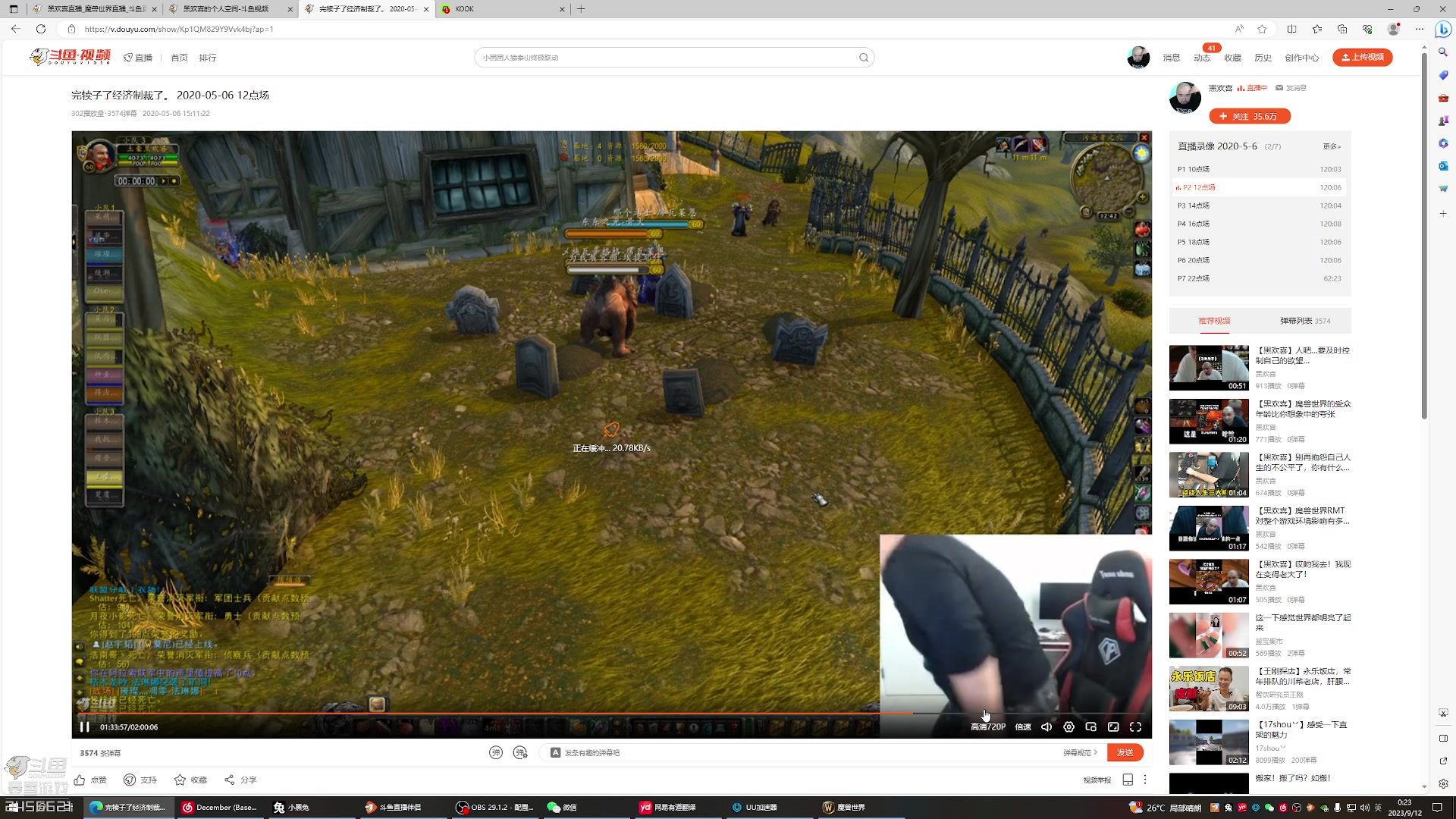Play episode P4 16点场
The width and height of the screenshot is (1456, 819).
pos(1260,224)
